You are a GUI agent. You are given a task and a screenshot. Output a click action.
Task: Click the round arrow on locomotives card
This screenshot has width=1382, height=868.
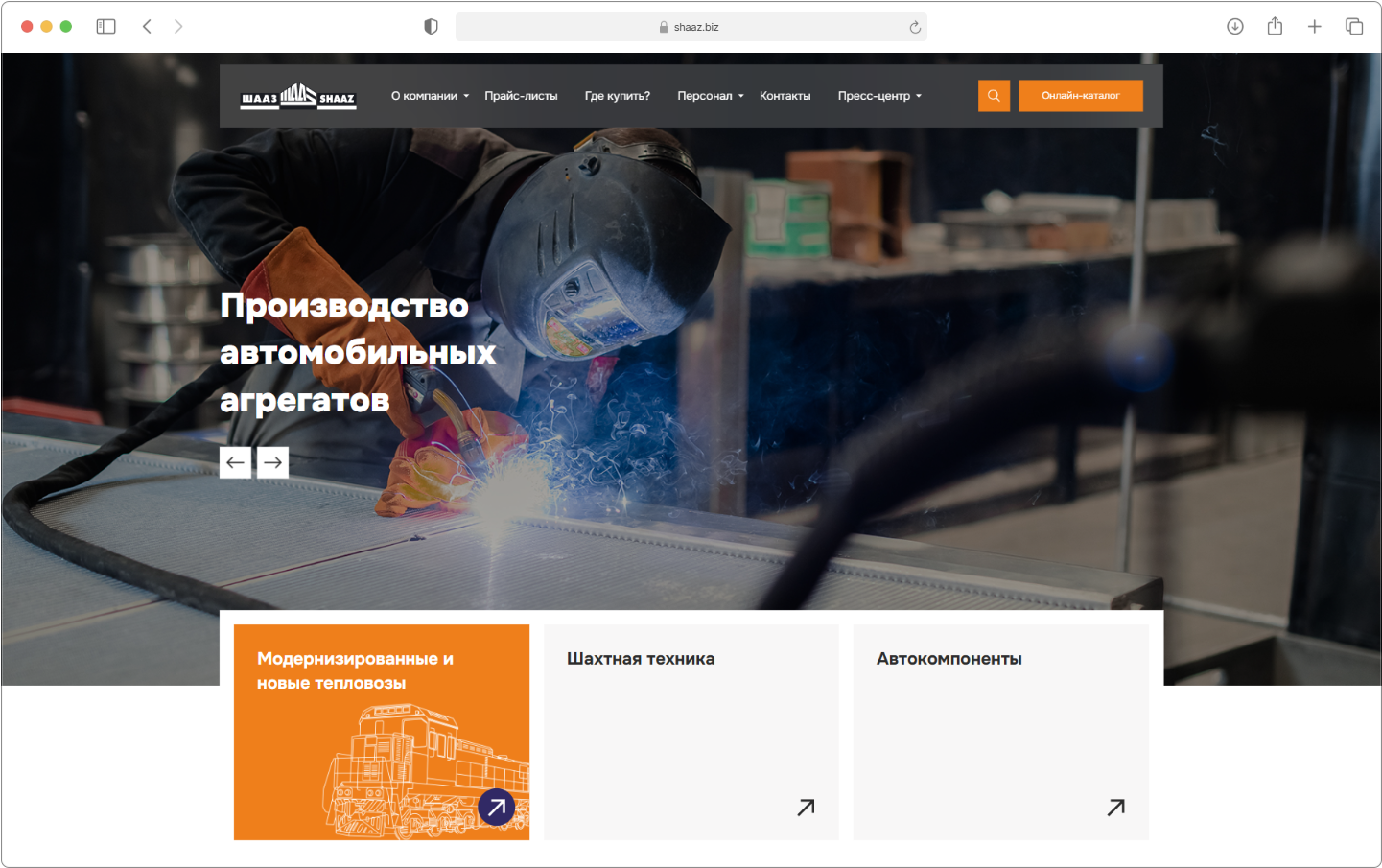click(x=496, y=808)
